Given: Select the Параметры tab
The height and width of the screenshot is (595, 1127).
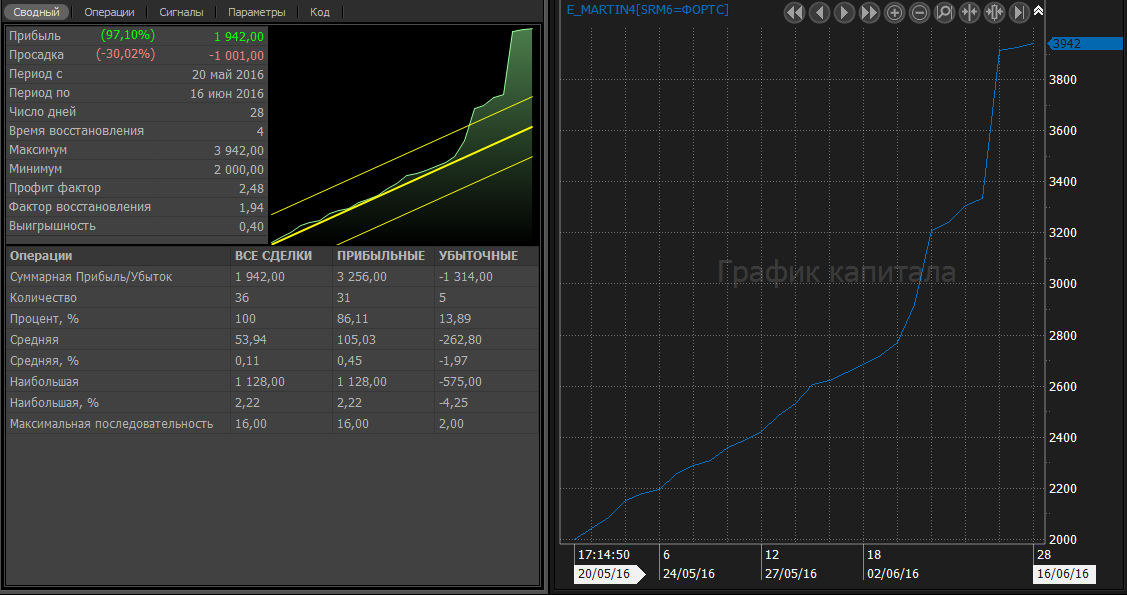Looking at the screenshot, I should [x=256, y=12].
